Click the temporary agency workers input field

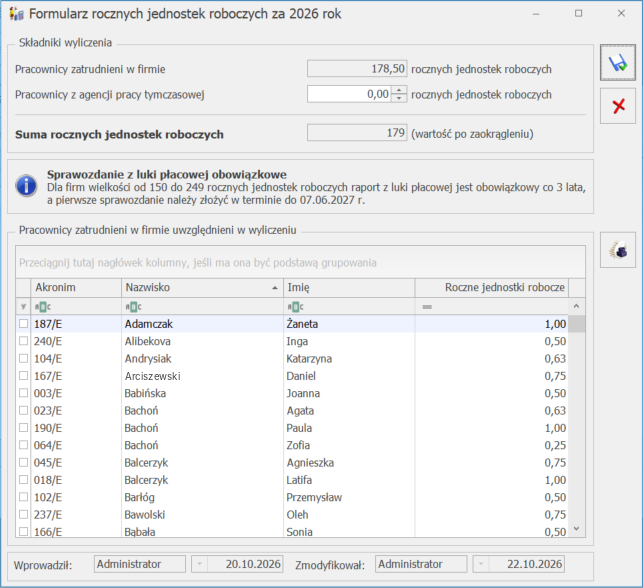pos(349,94)
